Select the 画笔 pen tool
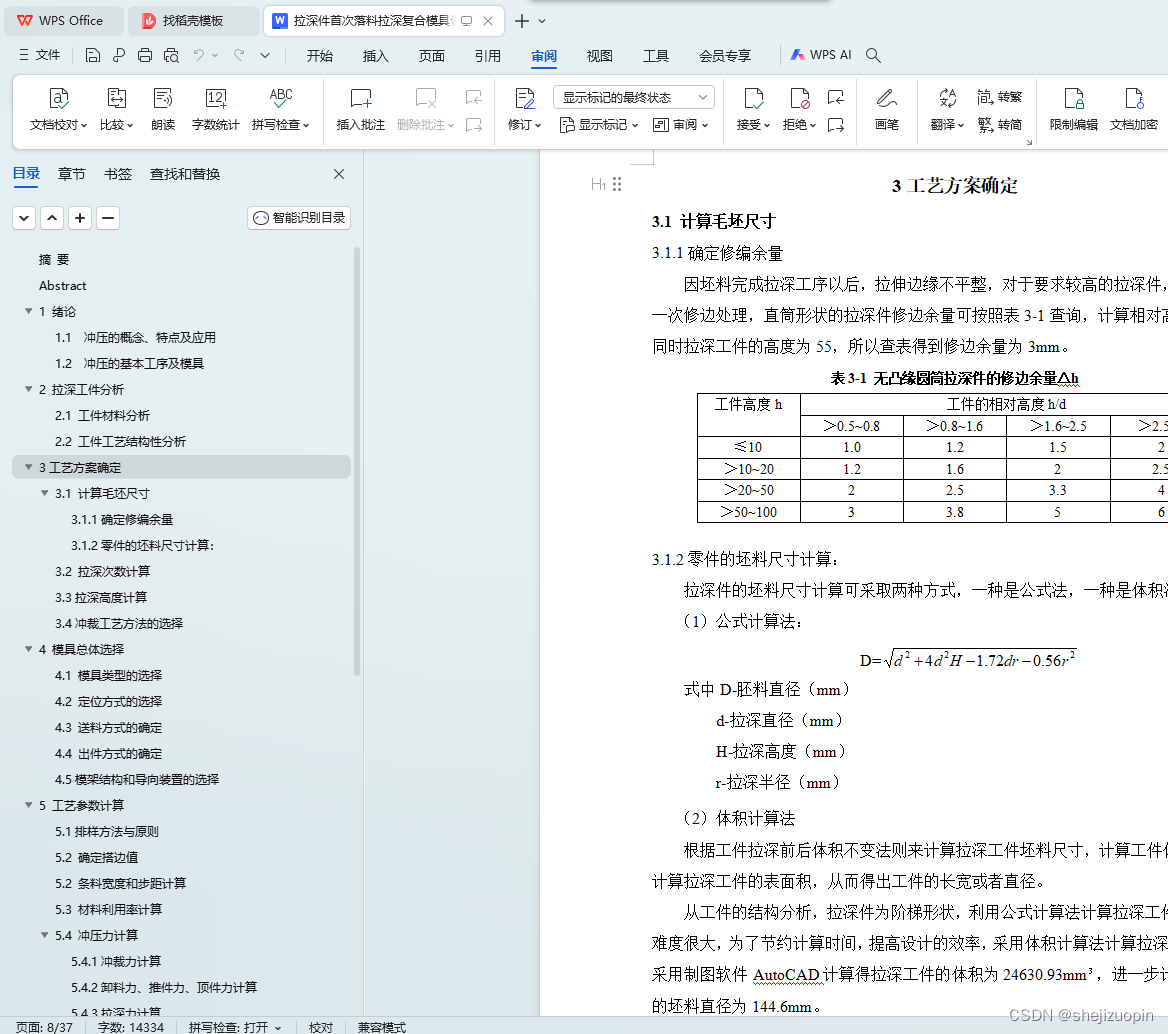 click(x=886, y=109)
